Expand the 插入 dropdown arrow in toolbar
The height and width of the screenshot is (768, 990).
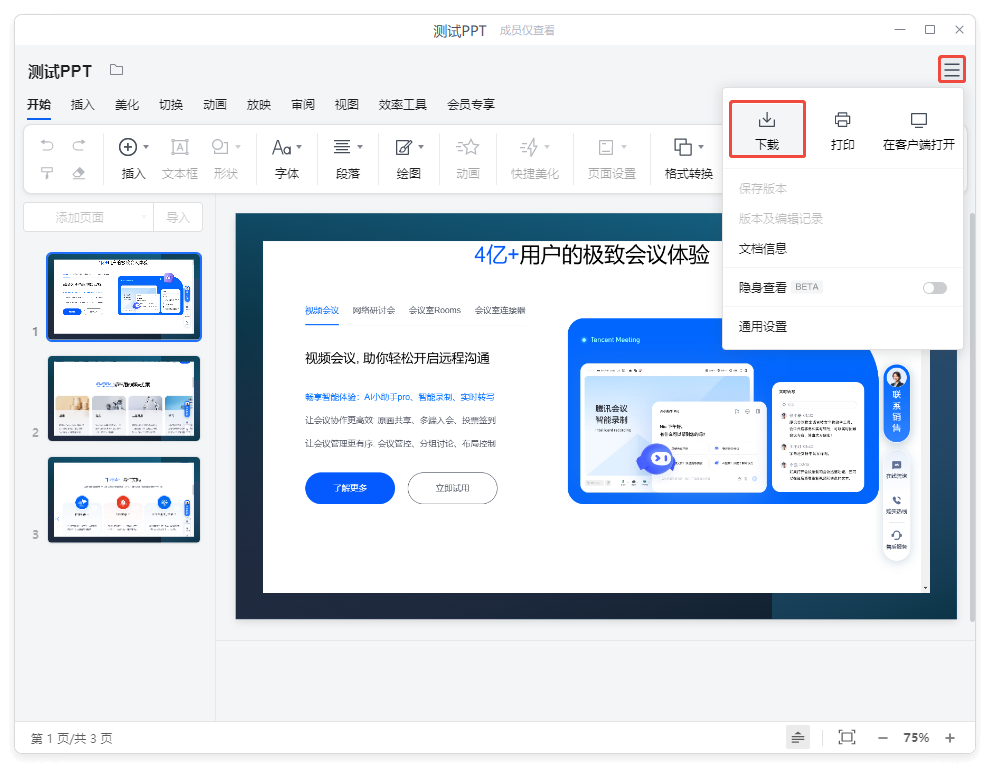pos(146,147)
